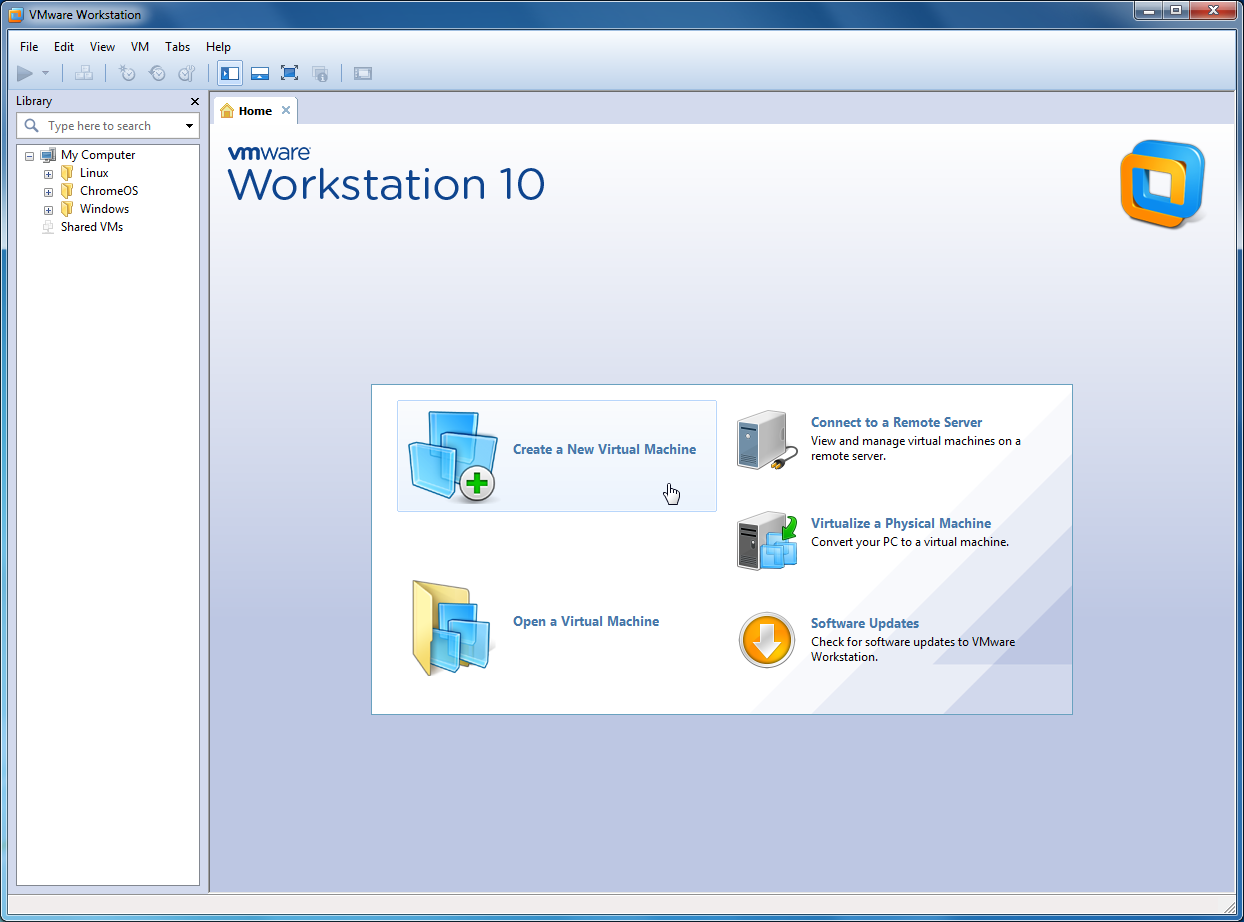The image size is (1244, 922).
Task: Click the Software Updates download icon
Action: (x=766, y=640)
